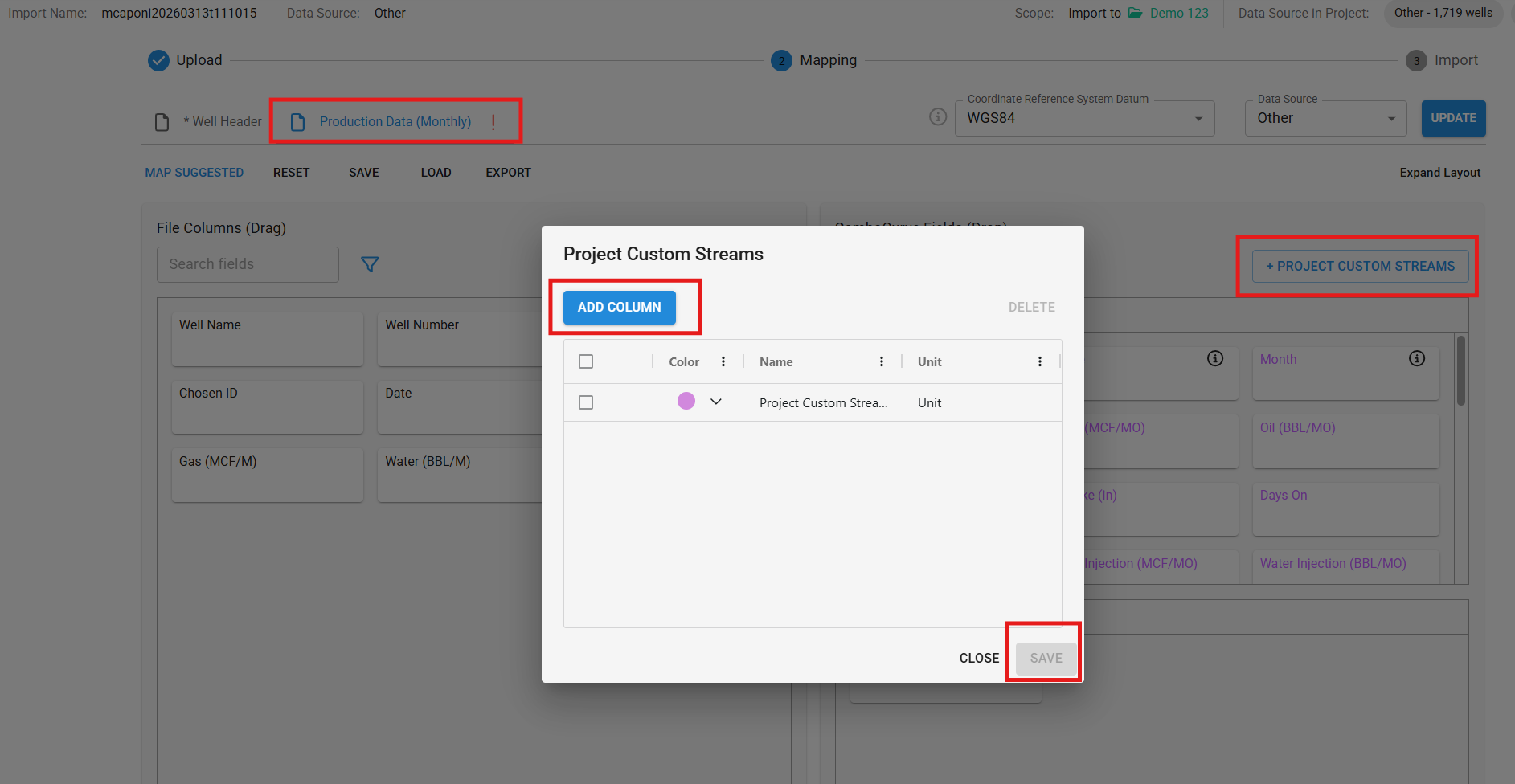Click info icon beside Coordinate Reference System
Screen dimensions: 1515x784
938,117
